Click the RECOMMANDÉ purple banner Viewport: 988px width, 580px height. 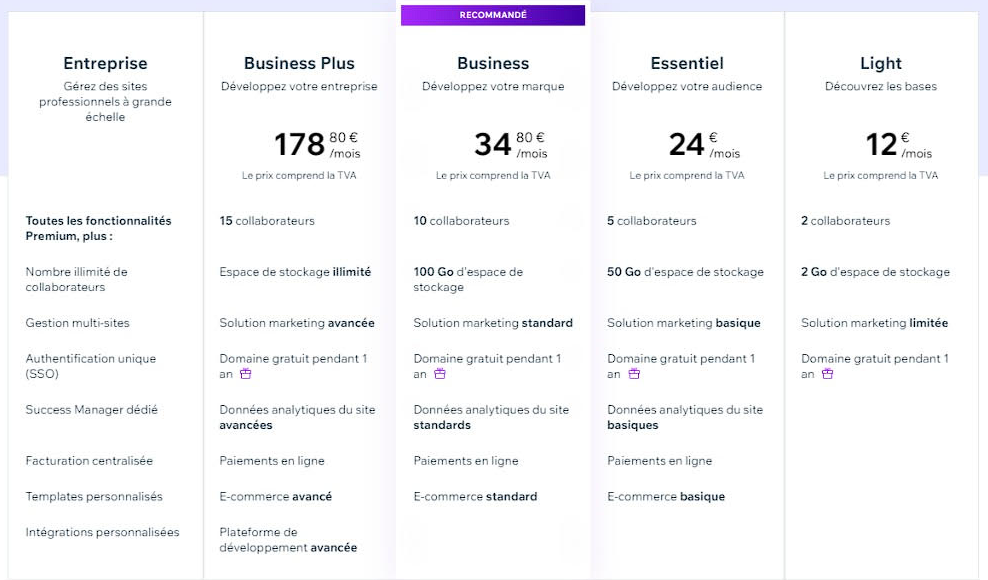[493, 15]
